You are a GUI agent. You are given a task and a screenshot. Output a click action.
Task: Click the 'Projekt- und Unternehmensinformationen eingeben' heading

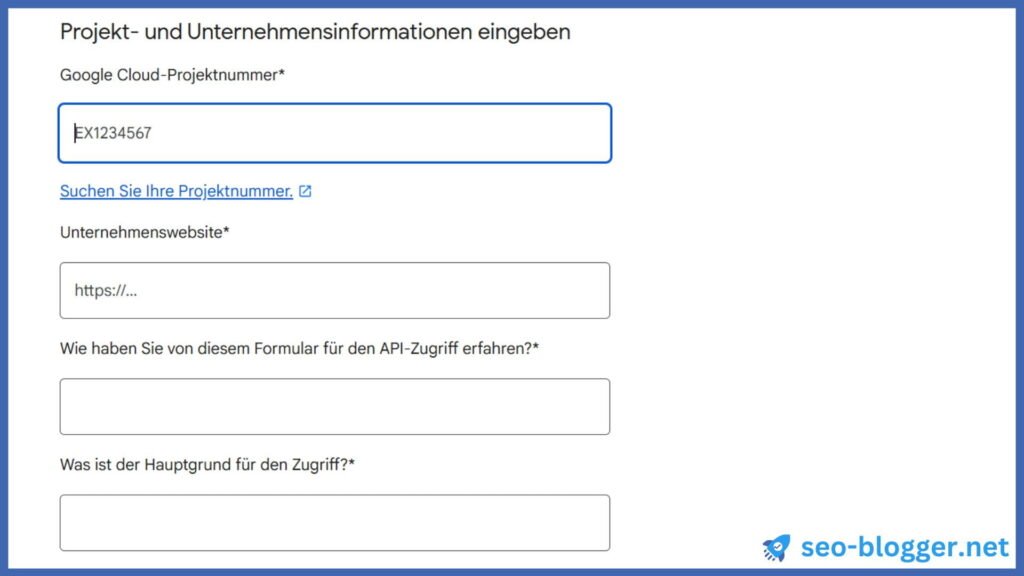315,31
